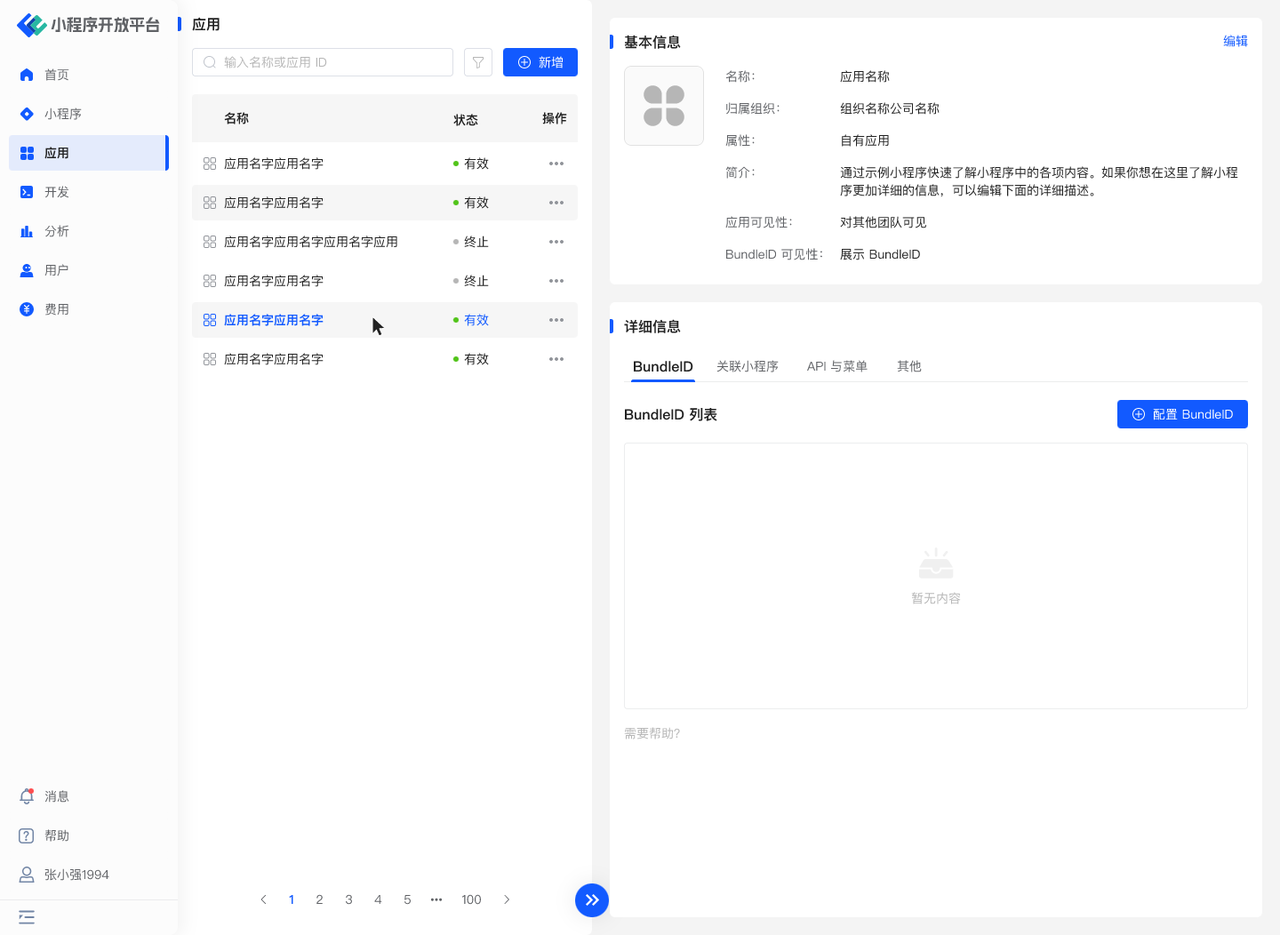Open the 开发 development section

click(x=56, y=192)
